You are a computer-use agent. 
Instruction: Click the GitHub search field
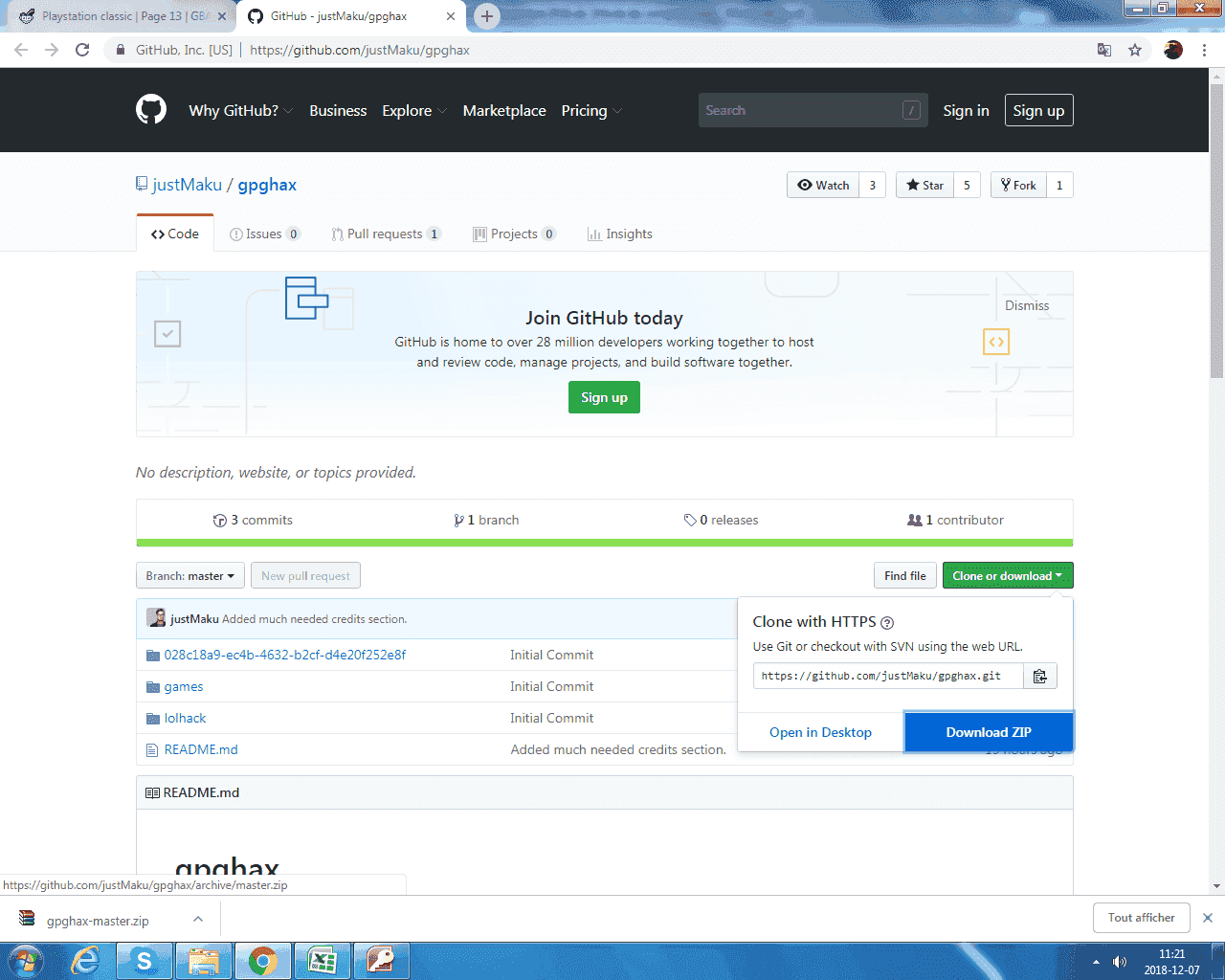tap(813, 111)
